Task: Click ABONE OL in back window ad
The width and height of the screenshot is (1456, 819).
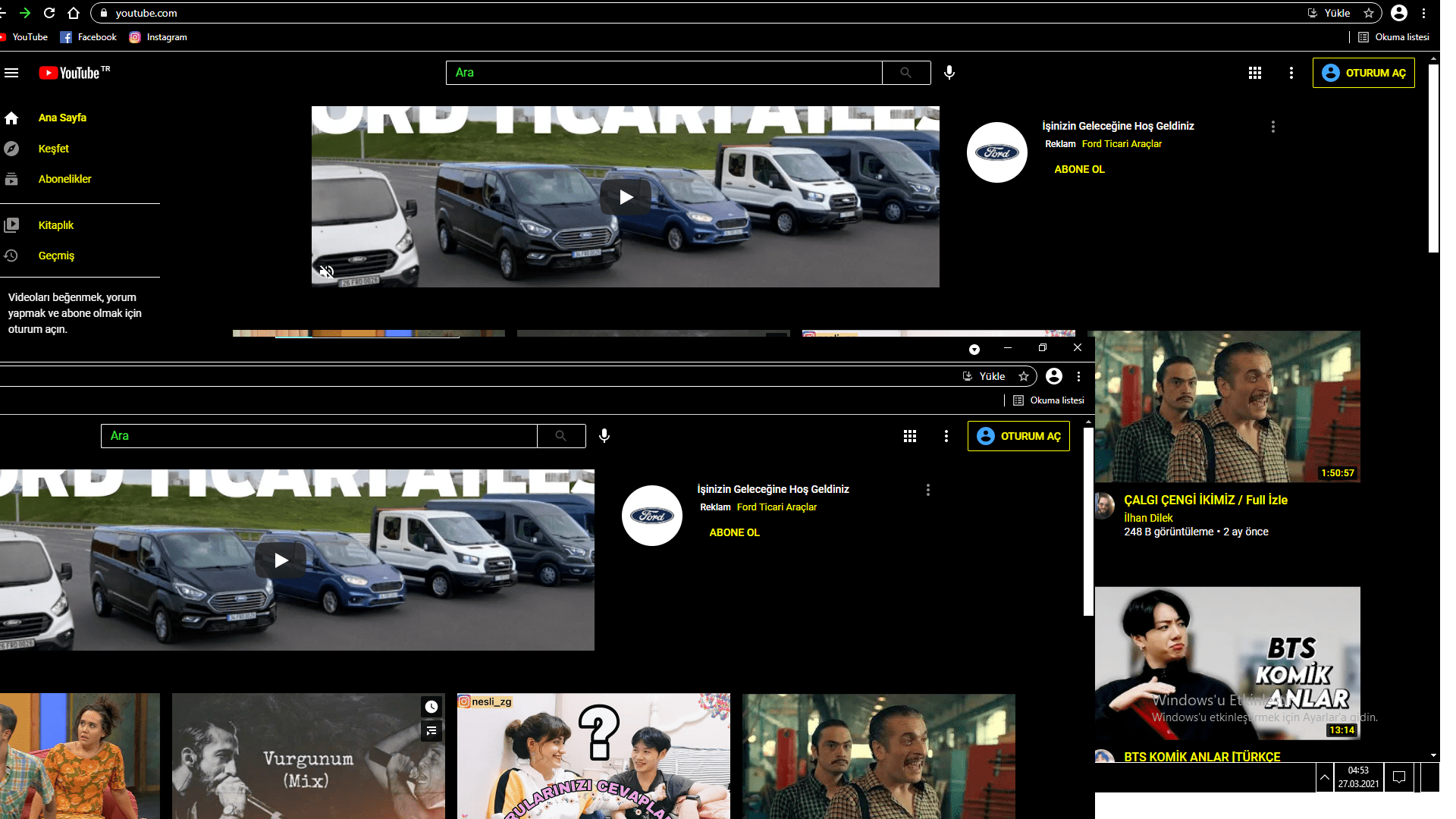Action: (x=1080, y=169)
